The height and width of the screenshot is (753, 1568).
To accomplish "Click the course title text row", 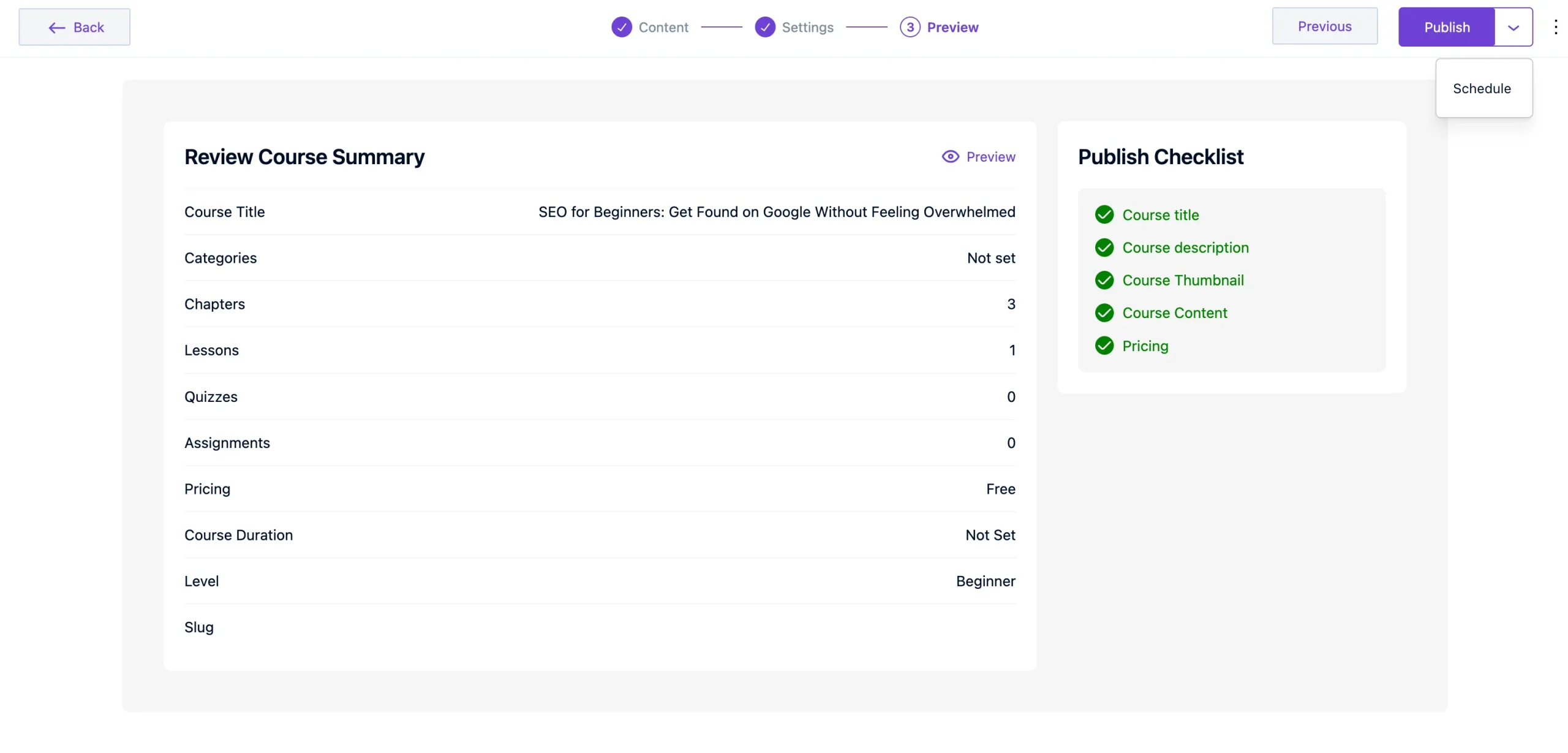I will pos(776,212).
